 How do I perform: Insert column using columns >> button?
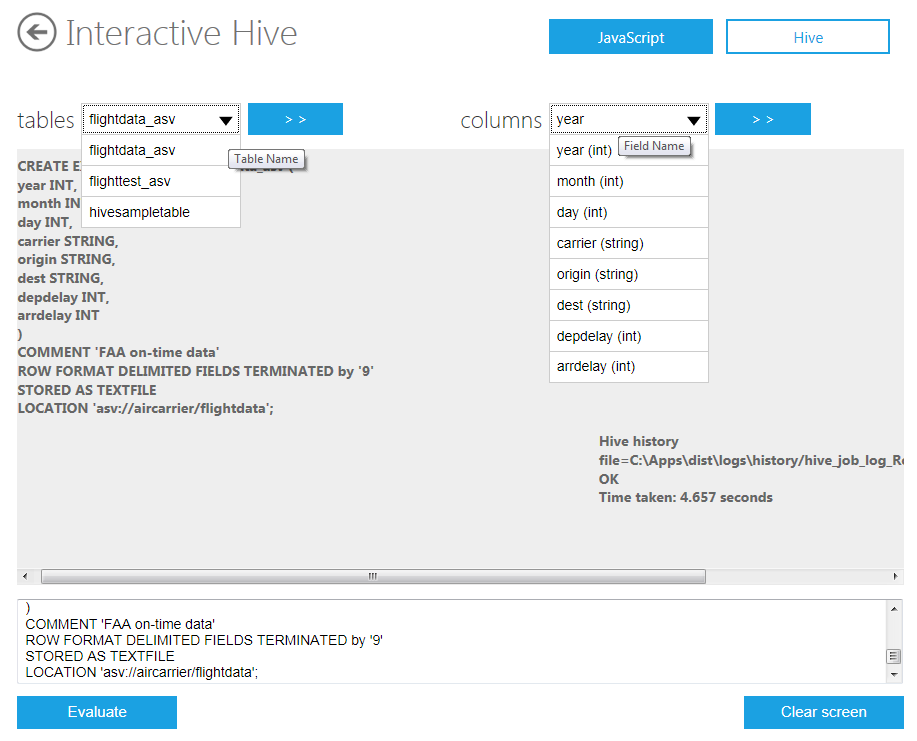click(x=762, y=119)
